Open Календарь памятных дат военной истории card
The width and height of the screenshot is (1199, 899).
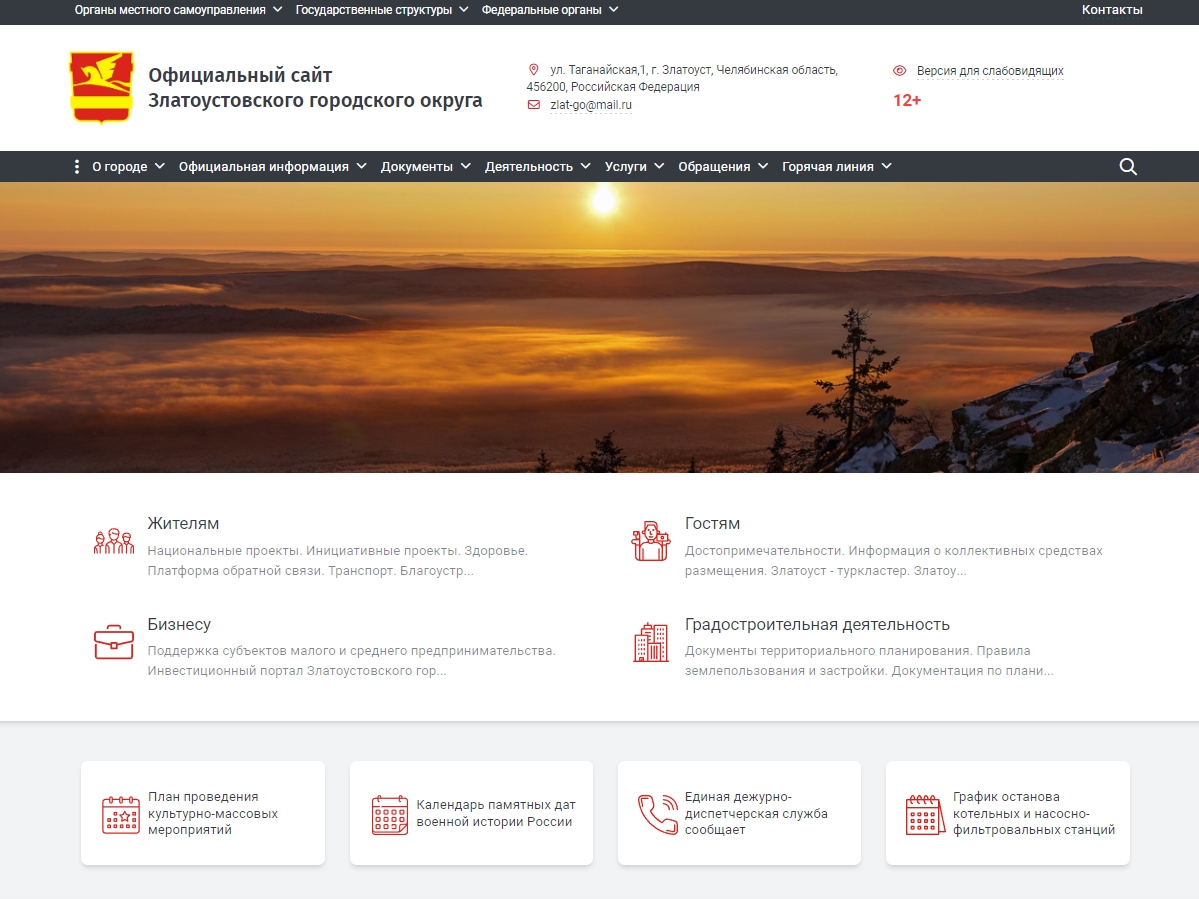pyautogui.click(x=471, y=813)
